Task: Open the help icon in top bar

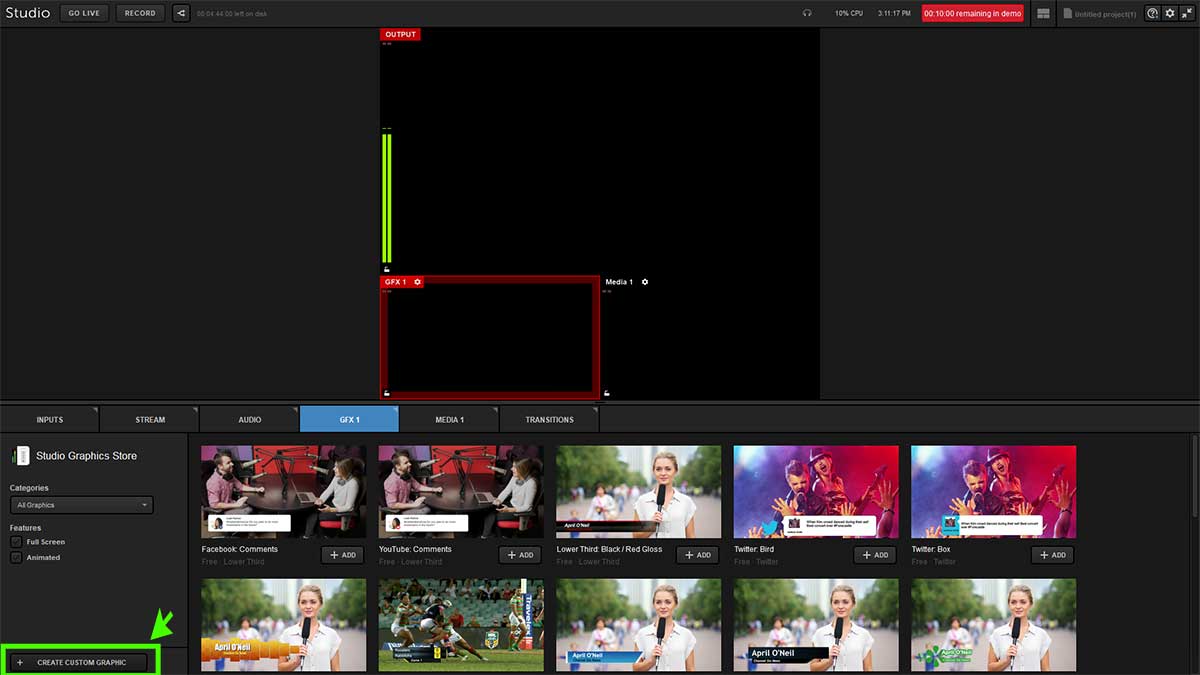Action: [x=1153, y=13]
